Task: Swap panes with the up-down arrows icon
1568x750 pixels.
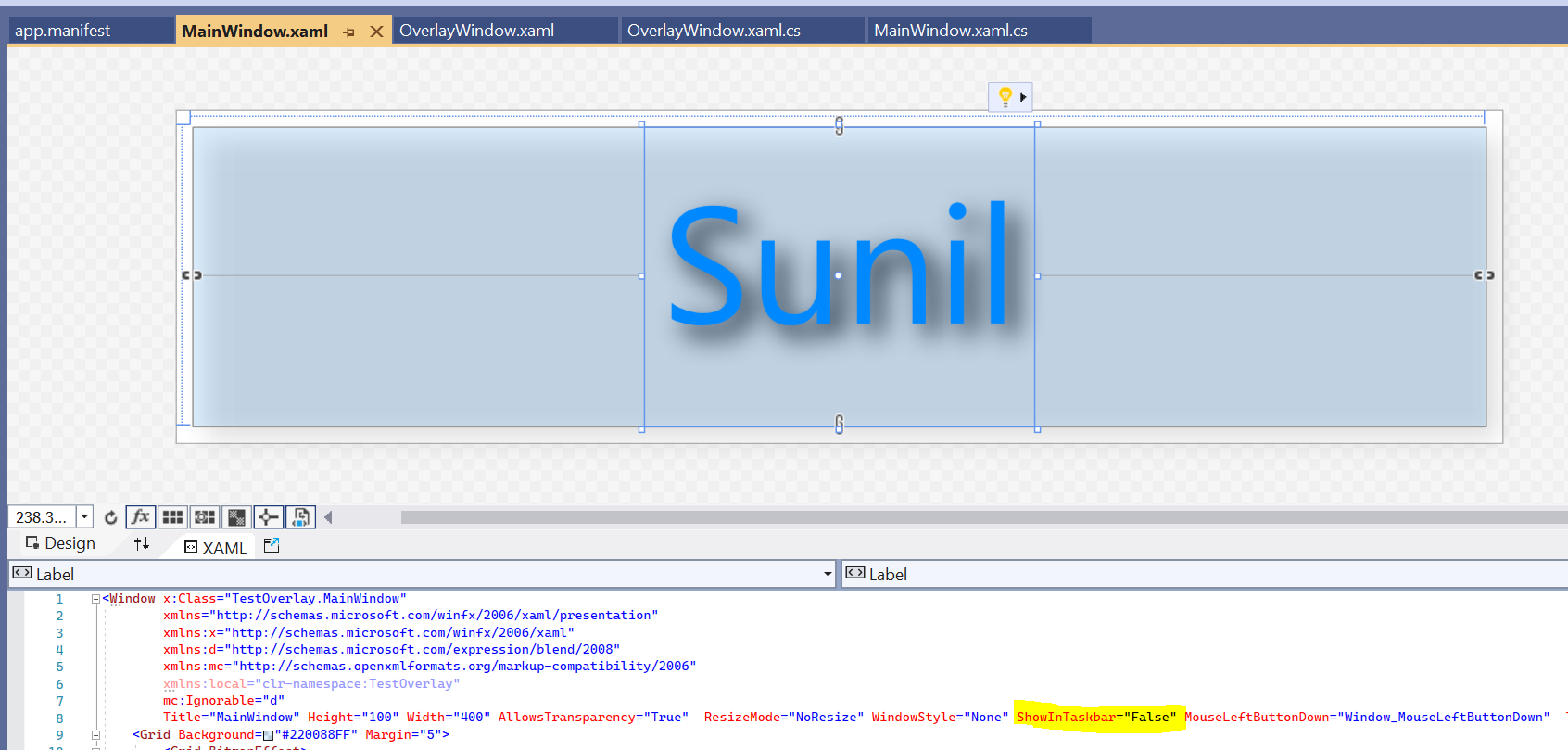Action: 142,544
